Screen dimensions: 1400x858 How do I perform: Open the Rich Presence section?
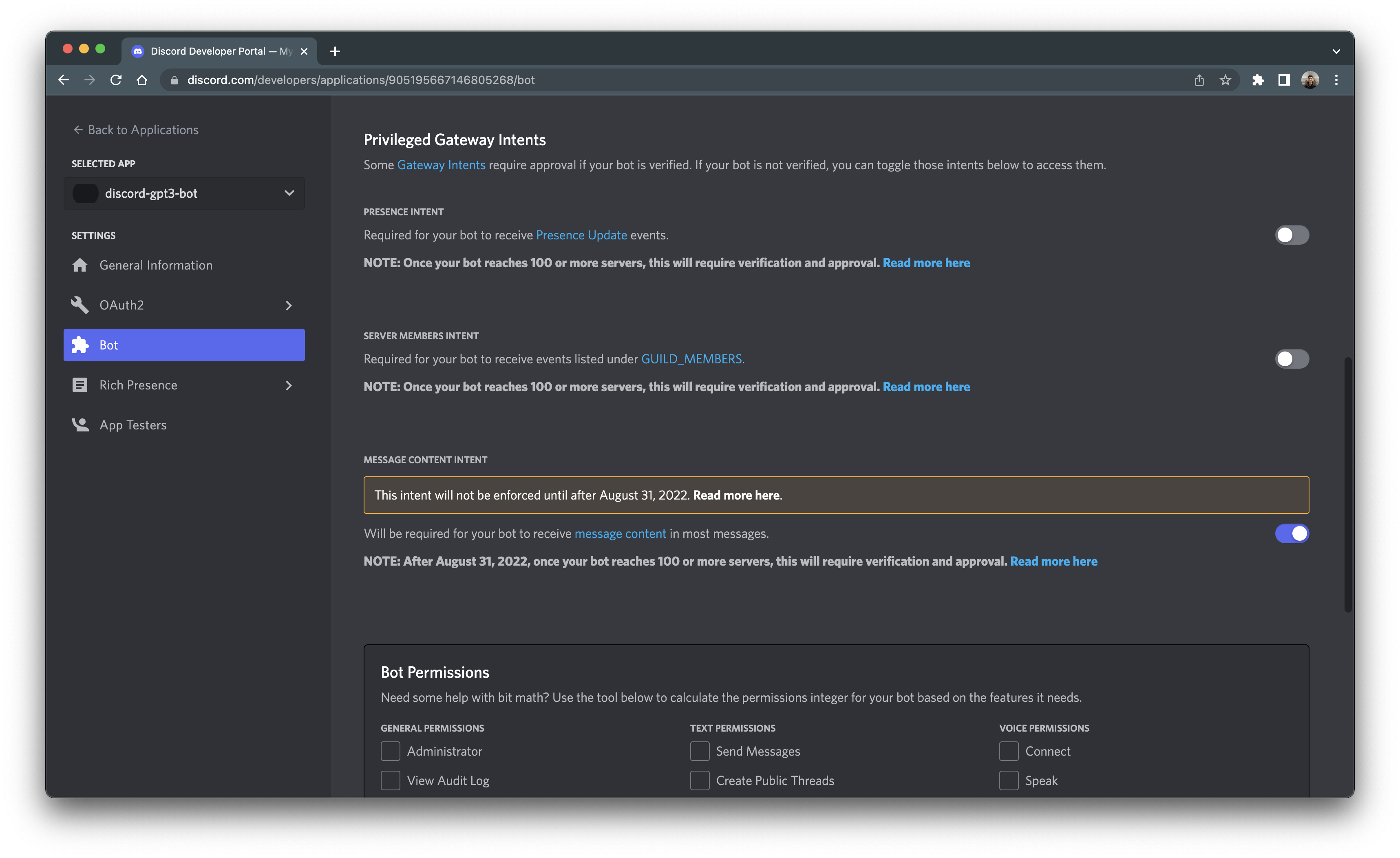click(x=184, y=385)
